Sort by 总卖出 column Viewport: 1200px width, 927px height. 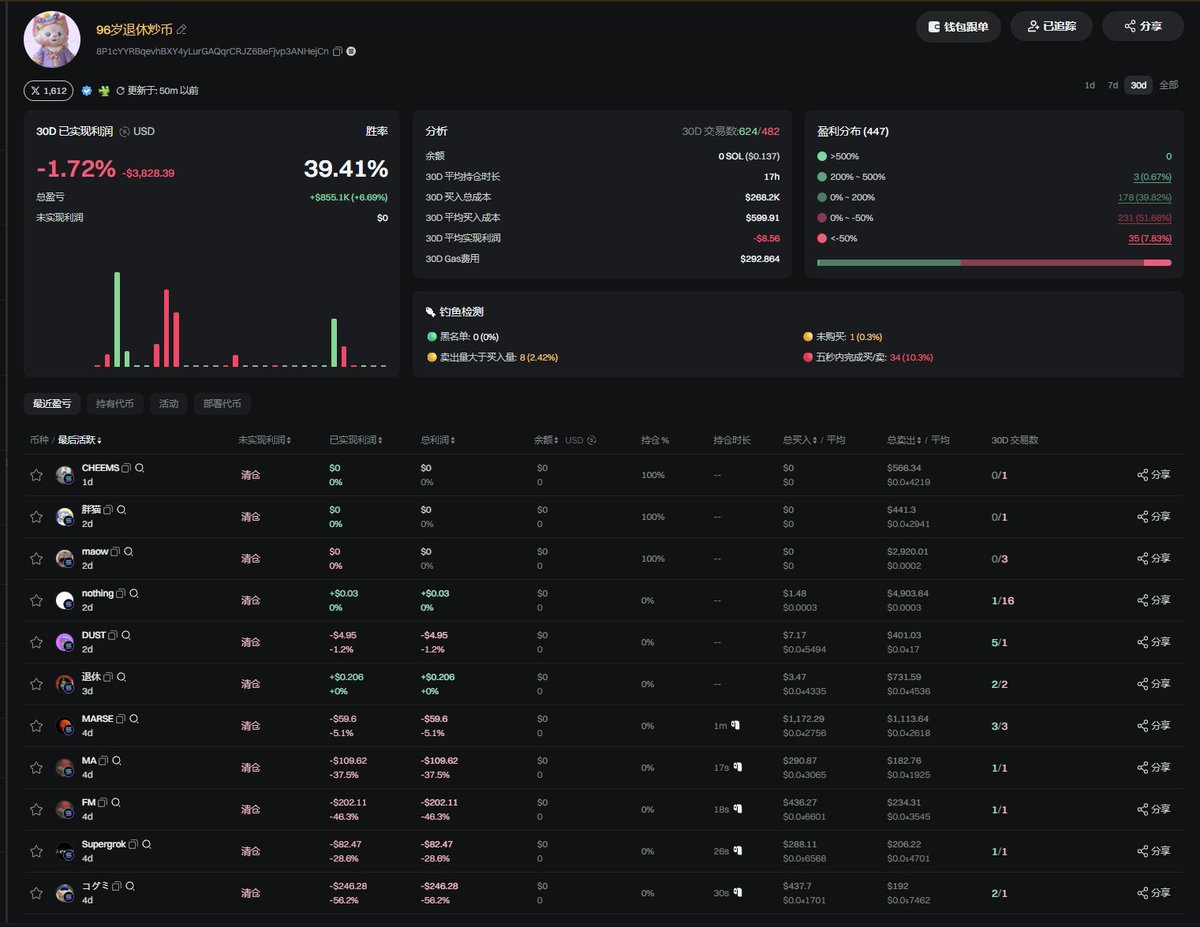coord(903,440)
